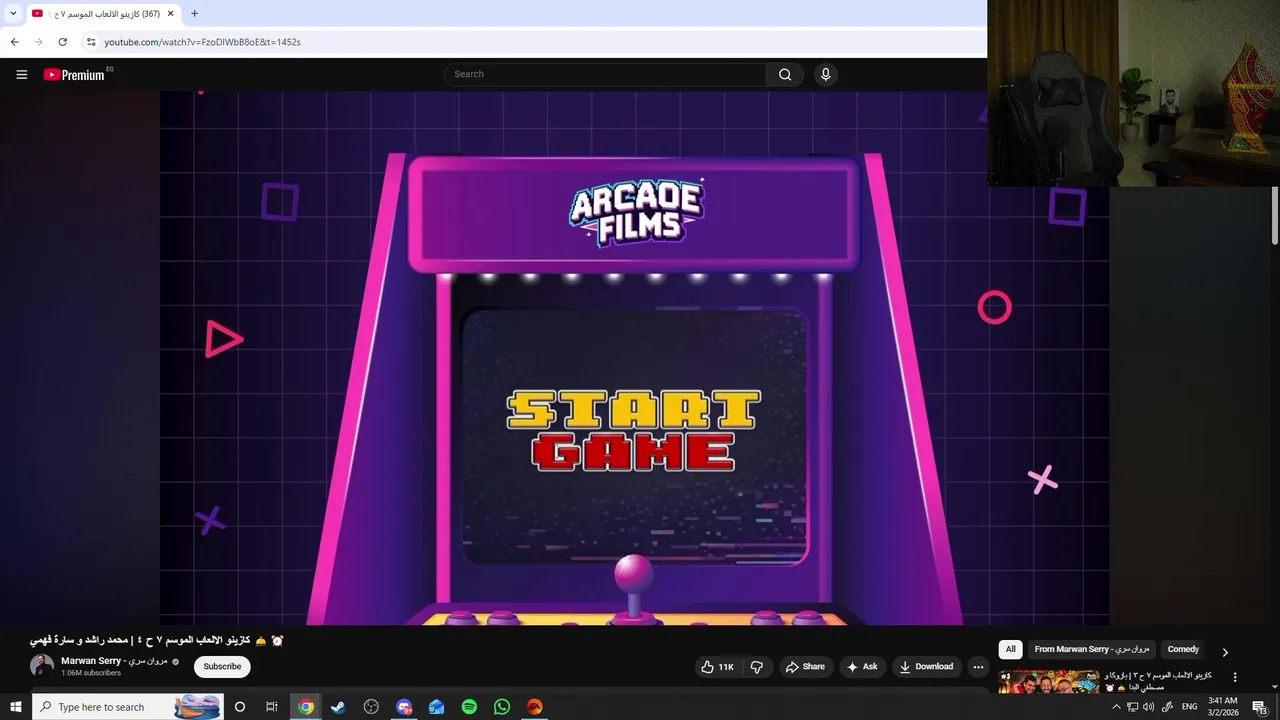Go back in the browser
Viewport: 1280px width, 720px height.
(14, 42)
